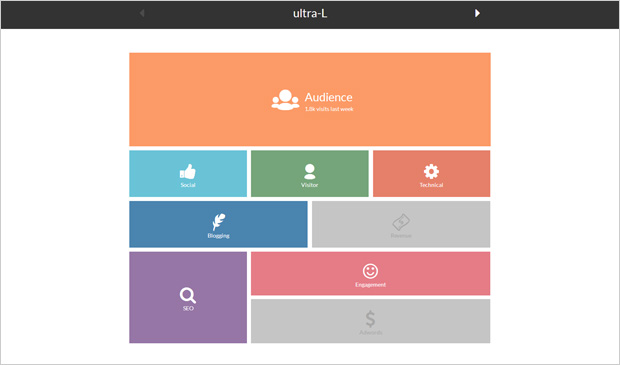The width and height of the screenshot is (620, 365).
Task: Click the Social label
Action: pos(188,185)
